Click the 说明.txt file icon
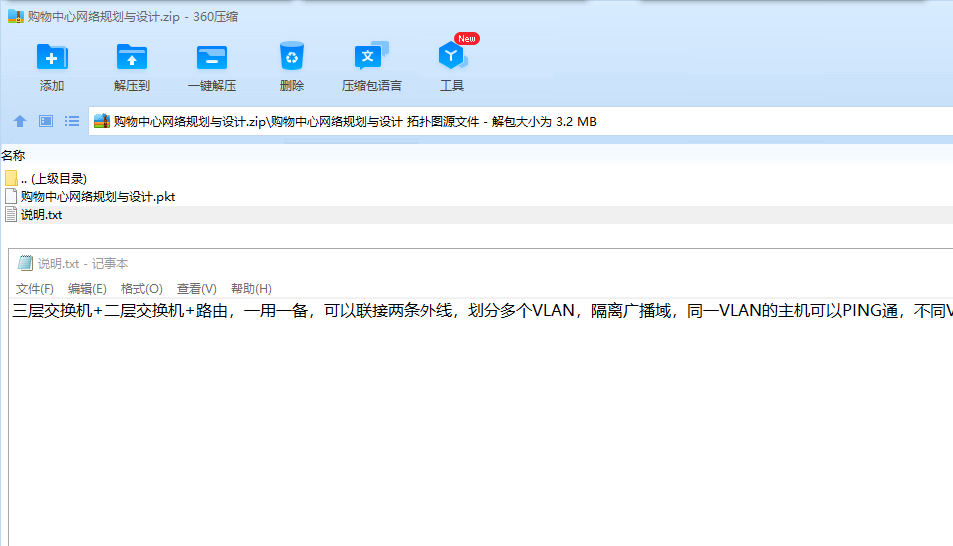This screenshot has width=953, height=546. 10,214
